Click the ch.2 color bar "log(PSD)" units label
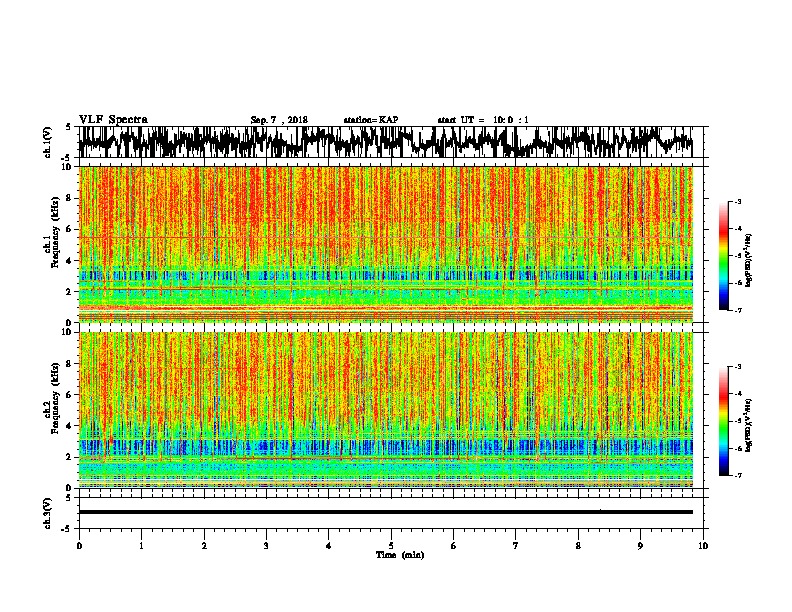The width and height of the screenshot is (792, 612). [748, 426]
